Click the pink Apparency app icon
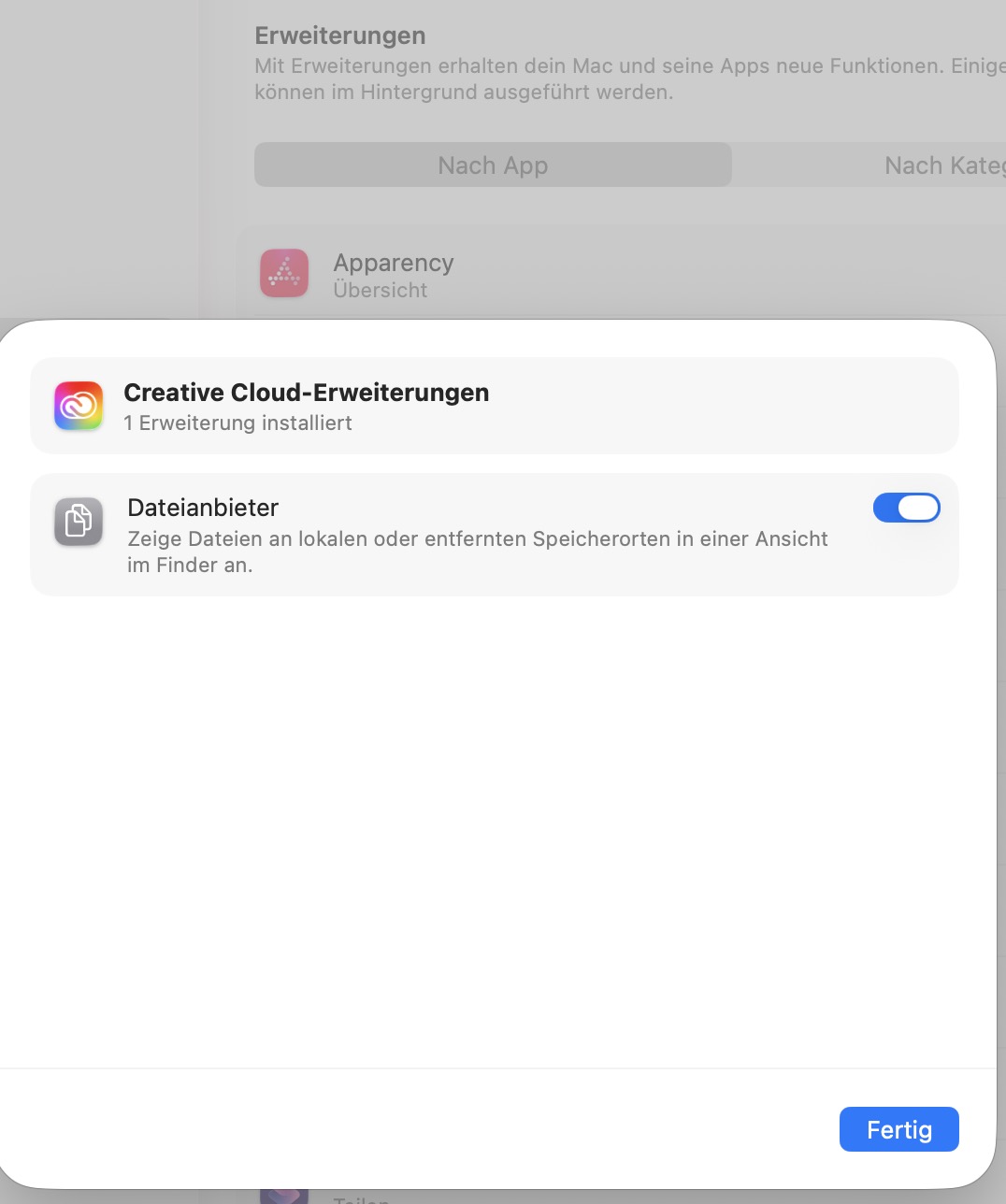 pyautogui.click(x=284, y=273)
